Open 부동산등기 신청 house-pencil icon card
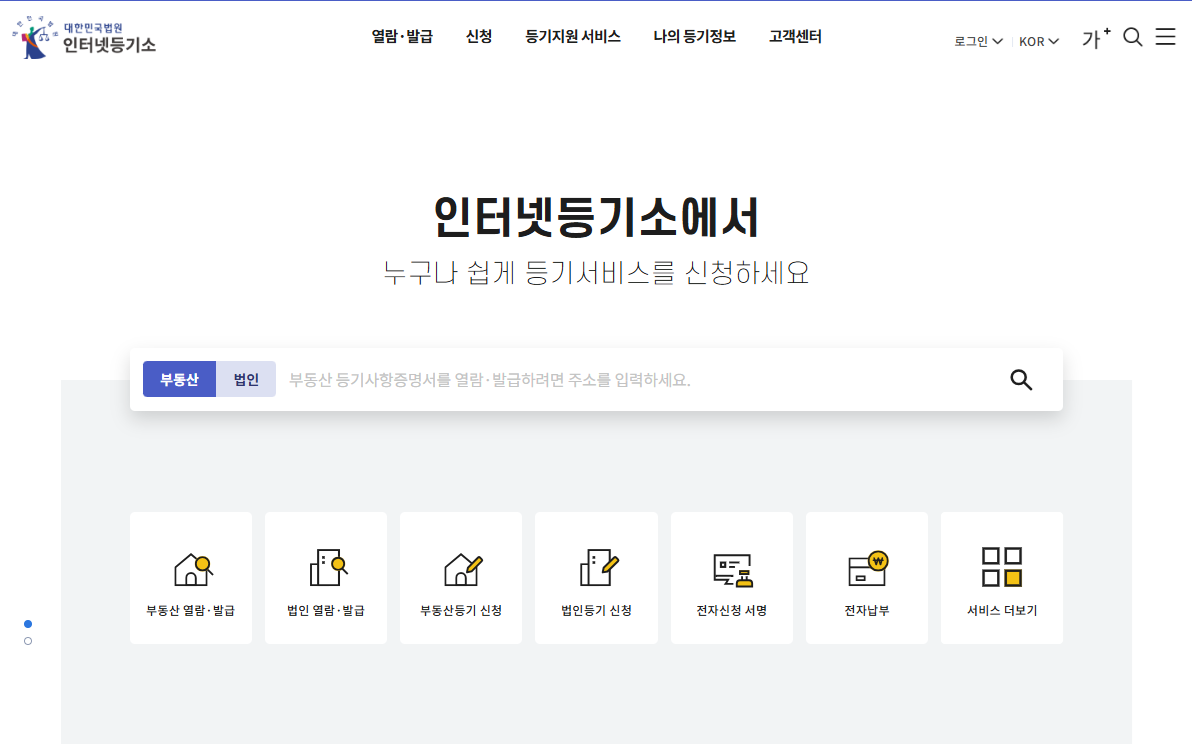The width and height of the screenshot is (1192, 756). [x=461, y=578]
